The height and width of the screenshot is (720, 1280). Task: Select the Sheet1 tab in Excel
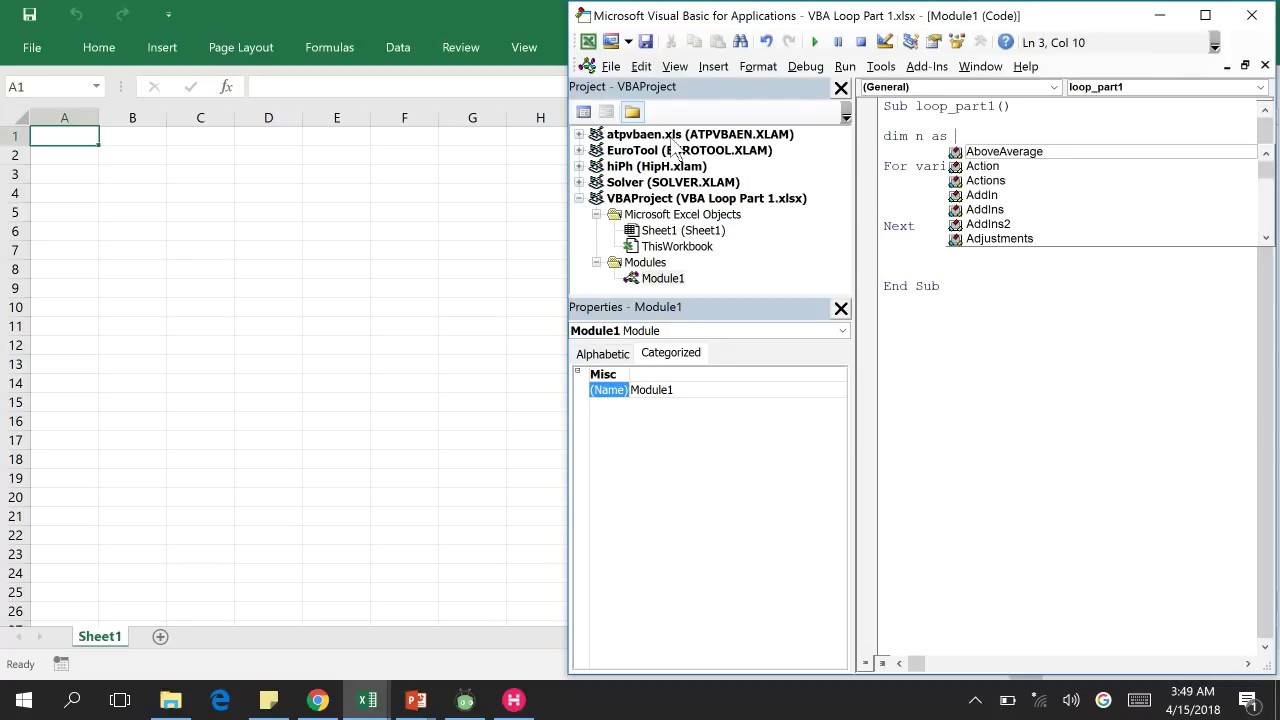pyautogui.click(x=100, y=636)
